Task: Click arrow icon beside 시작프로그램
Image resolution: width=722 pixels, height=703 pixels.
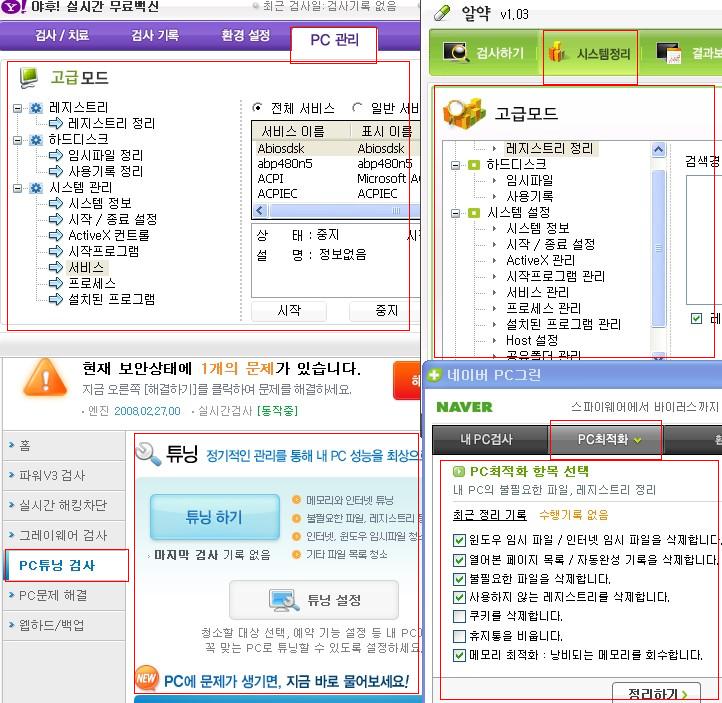Action: pos(56,251)
